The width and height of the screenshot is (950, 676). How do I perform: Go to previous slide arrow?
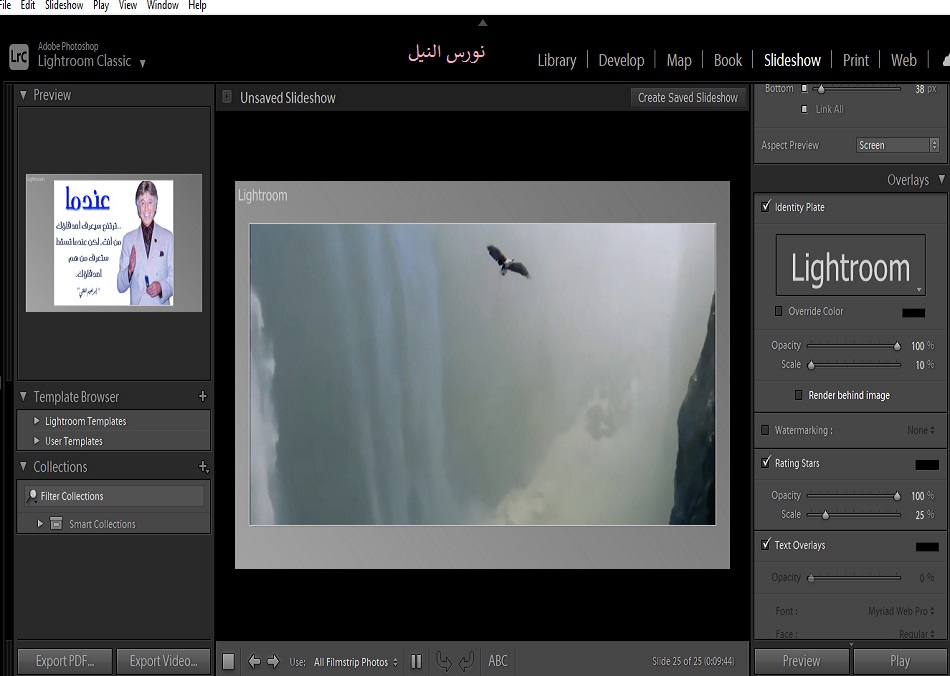254,661
